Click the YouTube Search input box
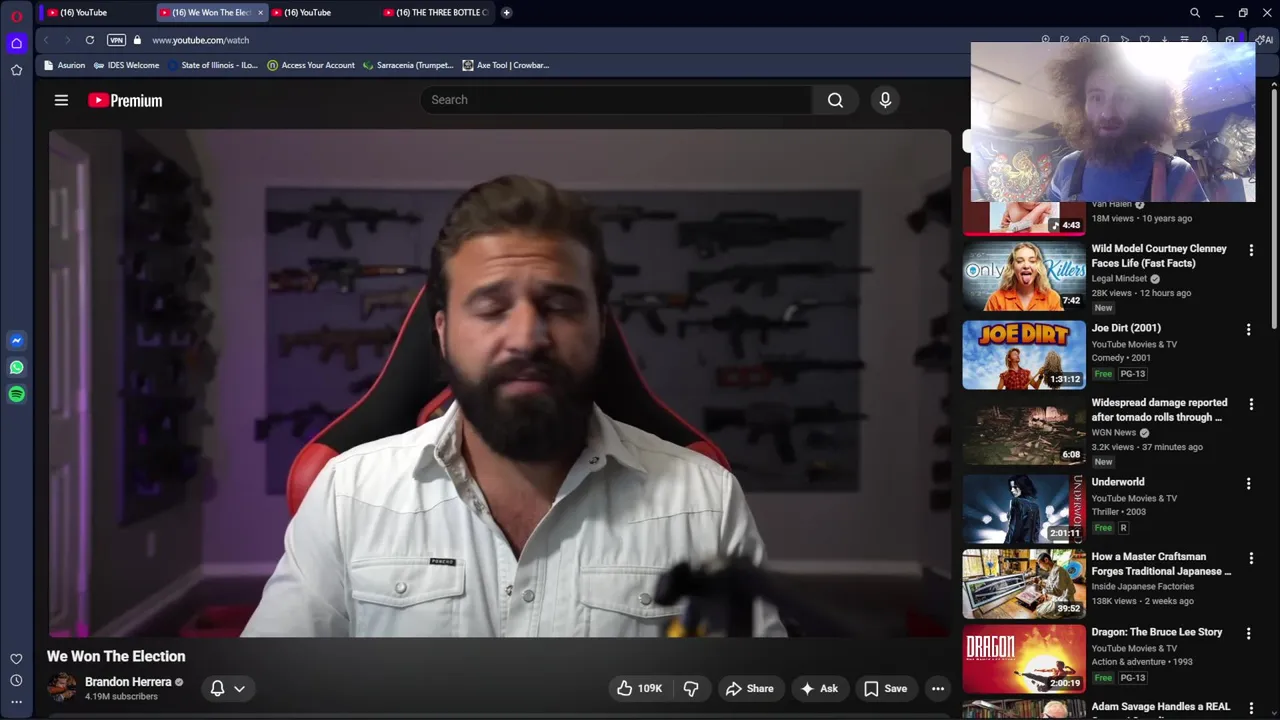This screenshot has width=1280, height=720. click(x=616, y=100)
